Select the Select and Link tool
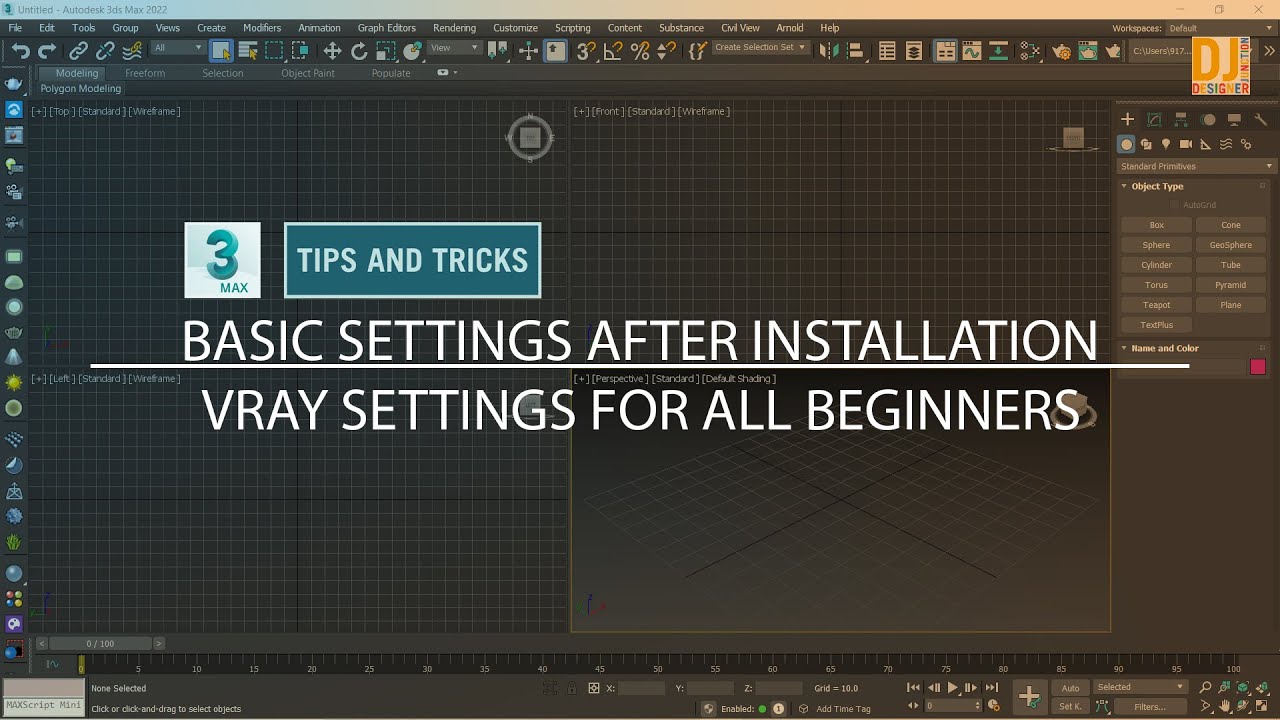The image size is (1280, 720). coord(78,51)
